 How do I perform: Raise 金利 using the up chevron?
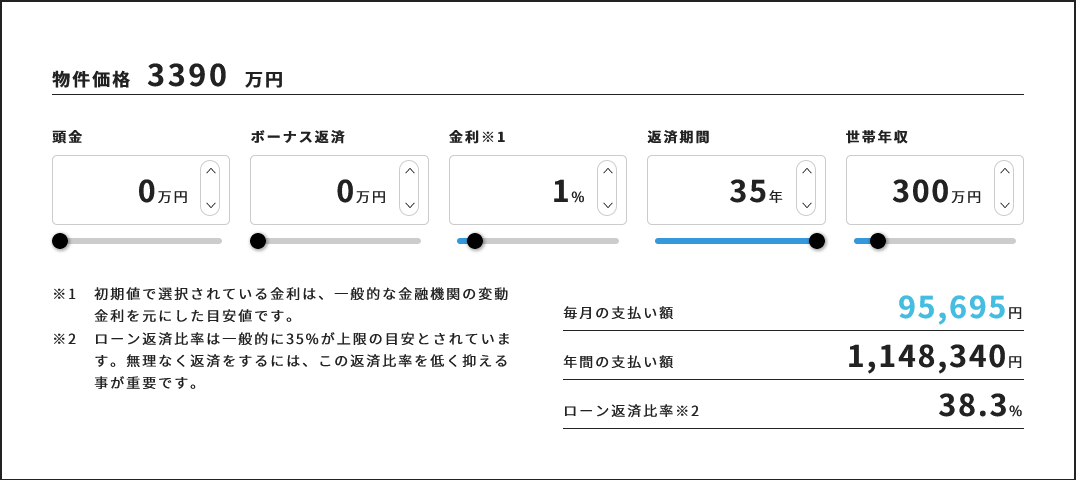click(x=607, y=173)
